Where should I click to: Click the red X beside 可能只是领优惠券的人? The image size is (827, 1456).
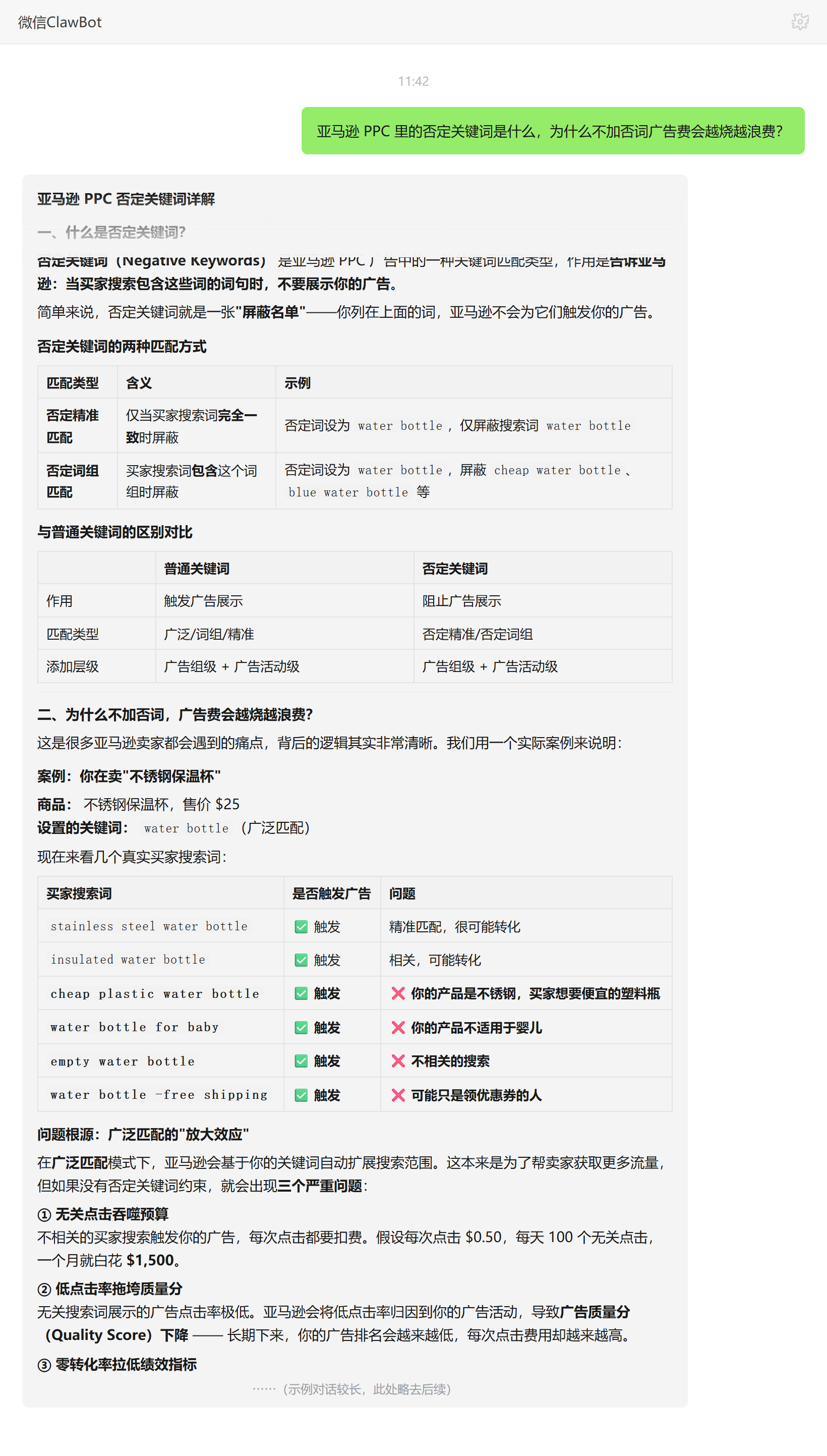point(398,1095)
